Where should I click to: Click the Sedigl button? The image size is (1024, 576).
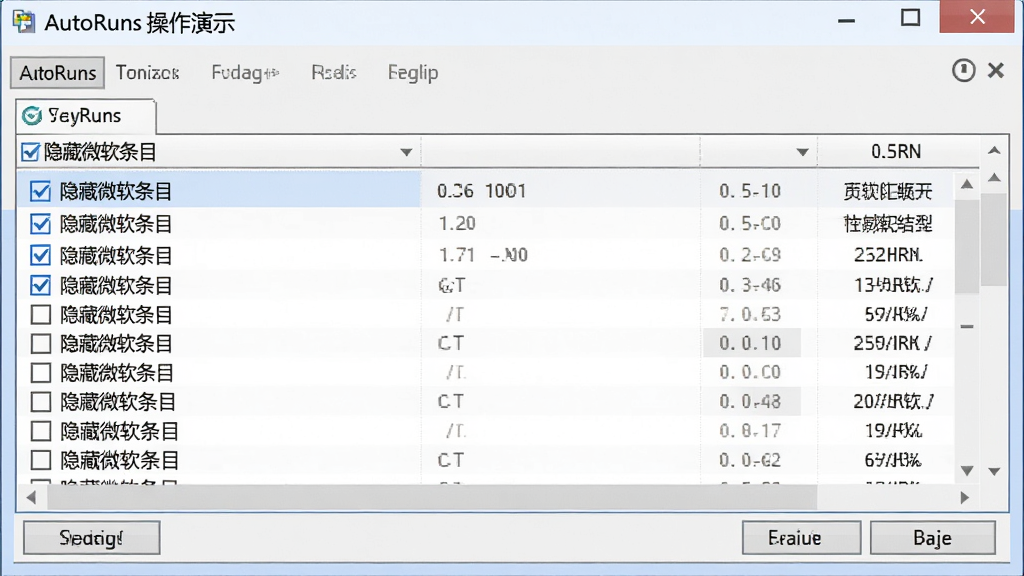click(x=92, y=537)
